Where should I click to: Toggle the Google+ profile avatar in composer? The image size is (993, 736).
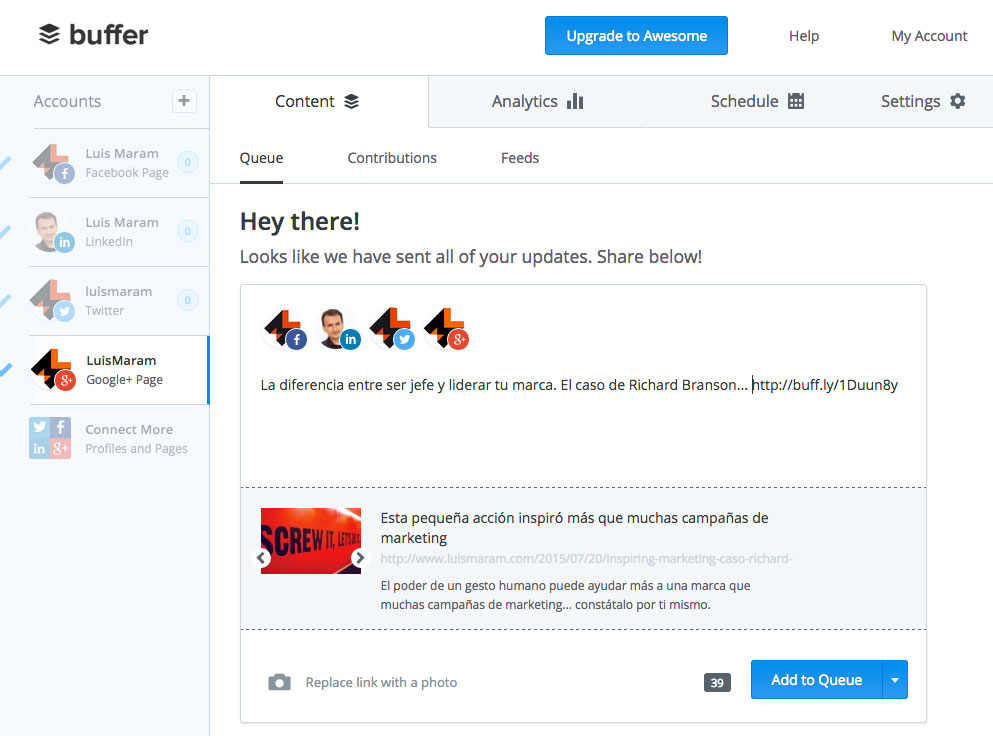tap(445, 328)
